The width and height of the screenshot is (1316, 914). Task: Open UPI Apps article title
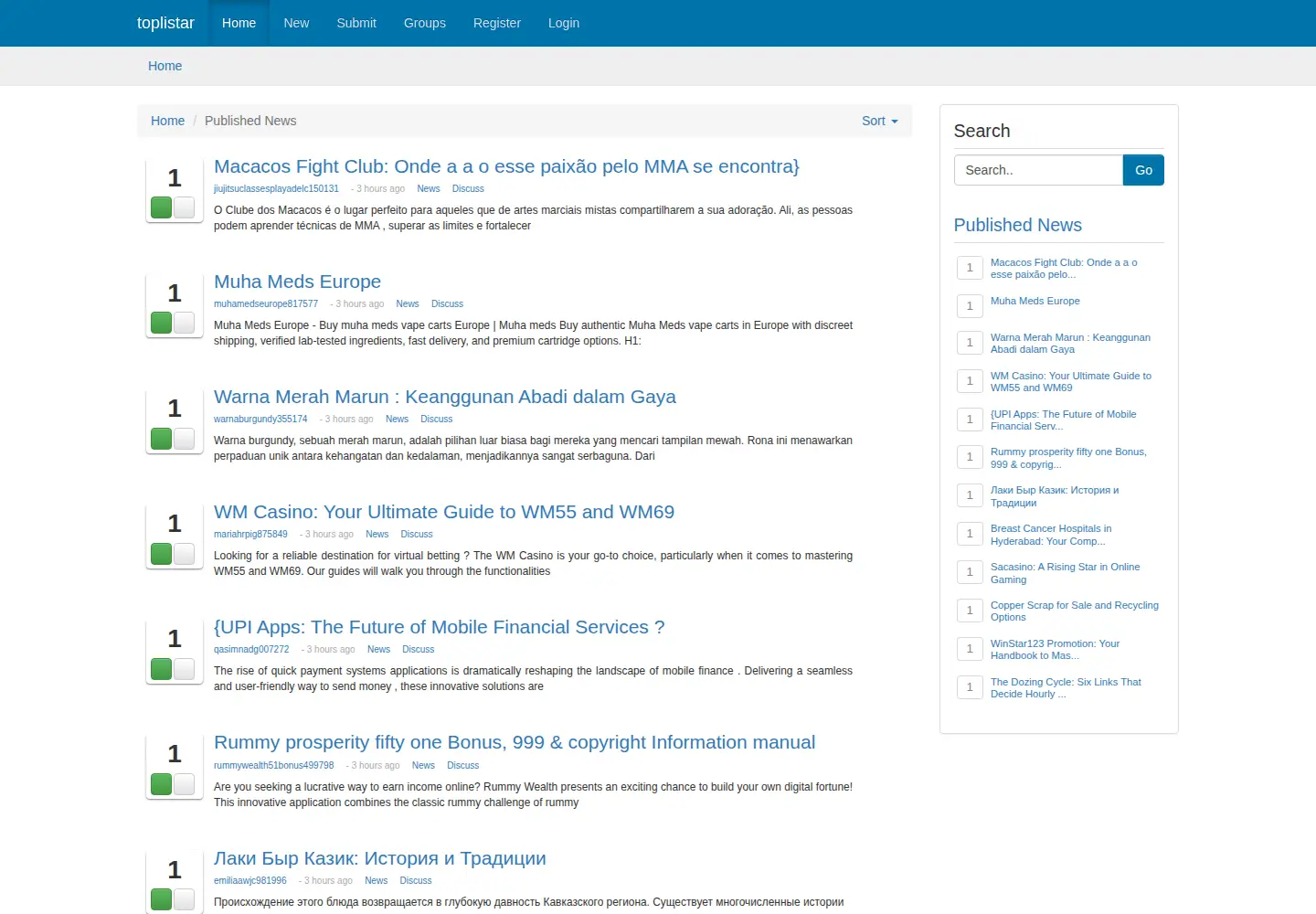click(439, 627)
